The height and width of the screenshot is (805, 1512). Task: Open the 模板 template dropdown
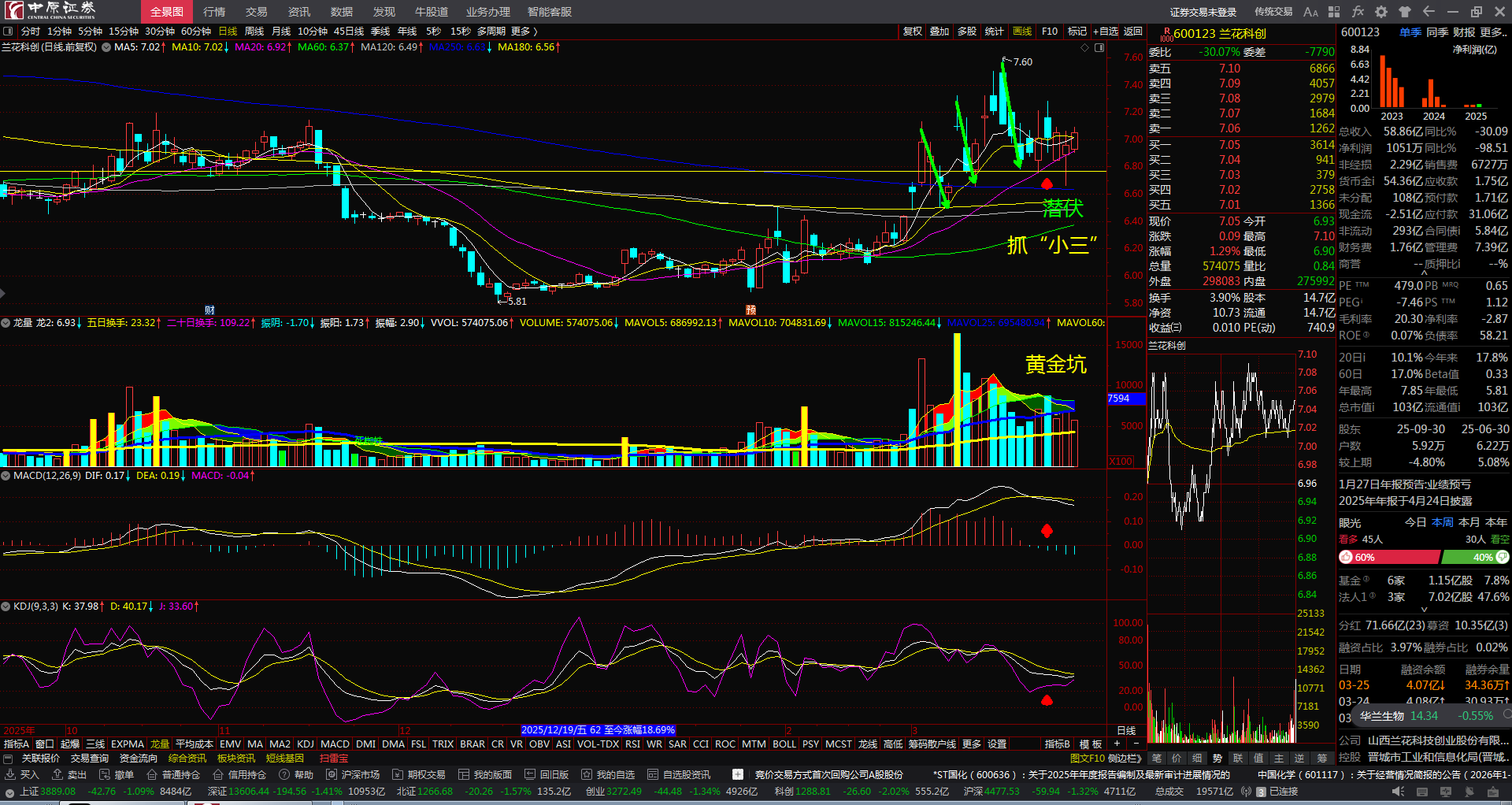click(1091, 744)
